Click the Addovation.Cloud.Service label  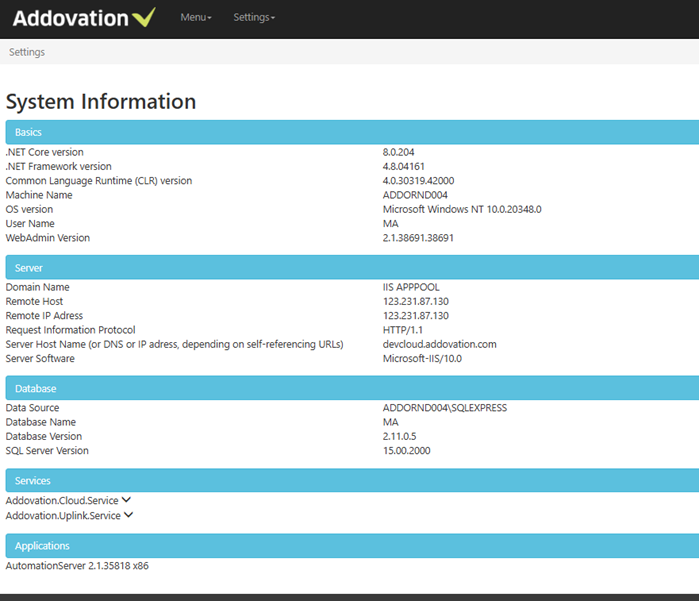(x=62, y=500)
